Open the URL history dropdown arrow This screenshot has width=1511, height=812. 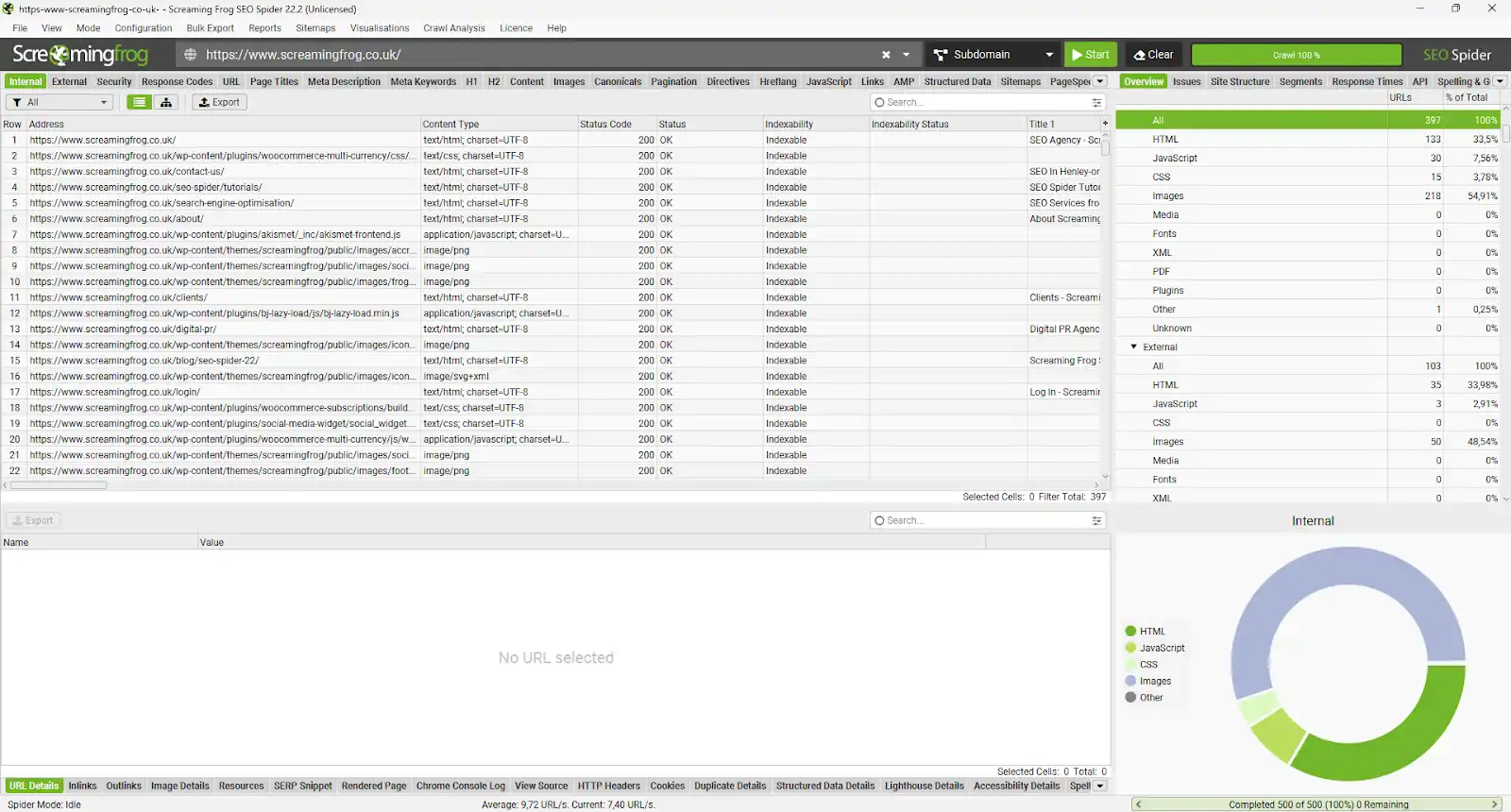click(x=907, y=55)
